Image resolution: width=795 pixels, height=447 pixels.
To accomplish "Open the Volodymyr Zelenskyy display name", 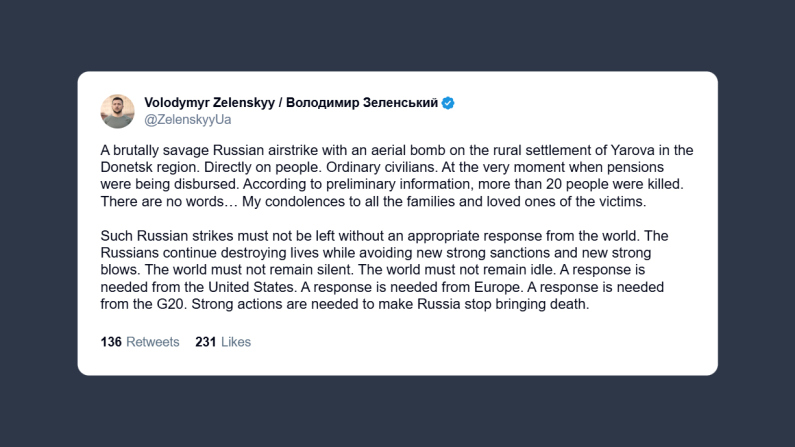I will tap(214, 103).
